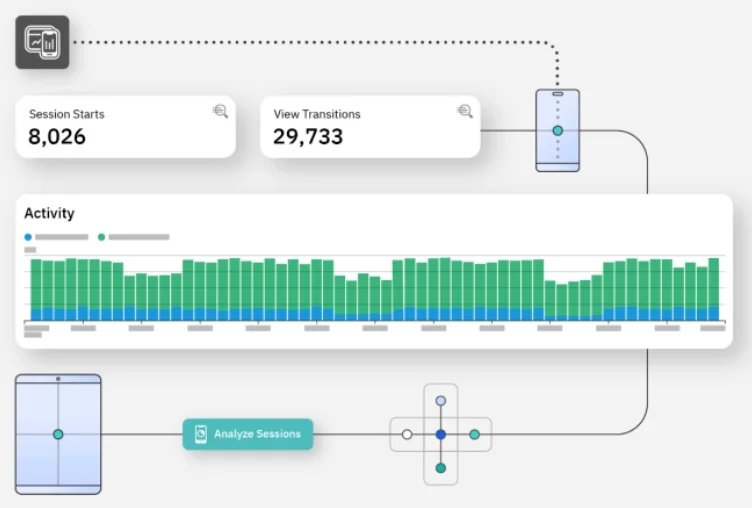This screenshot has height=508, width=752.
Task: Select the white left node of the cross
Action: pyautogui.click(x=407, y=435)
